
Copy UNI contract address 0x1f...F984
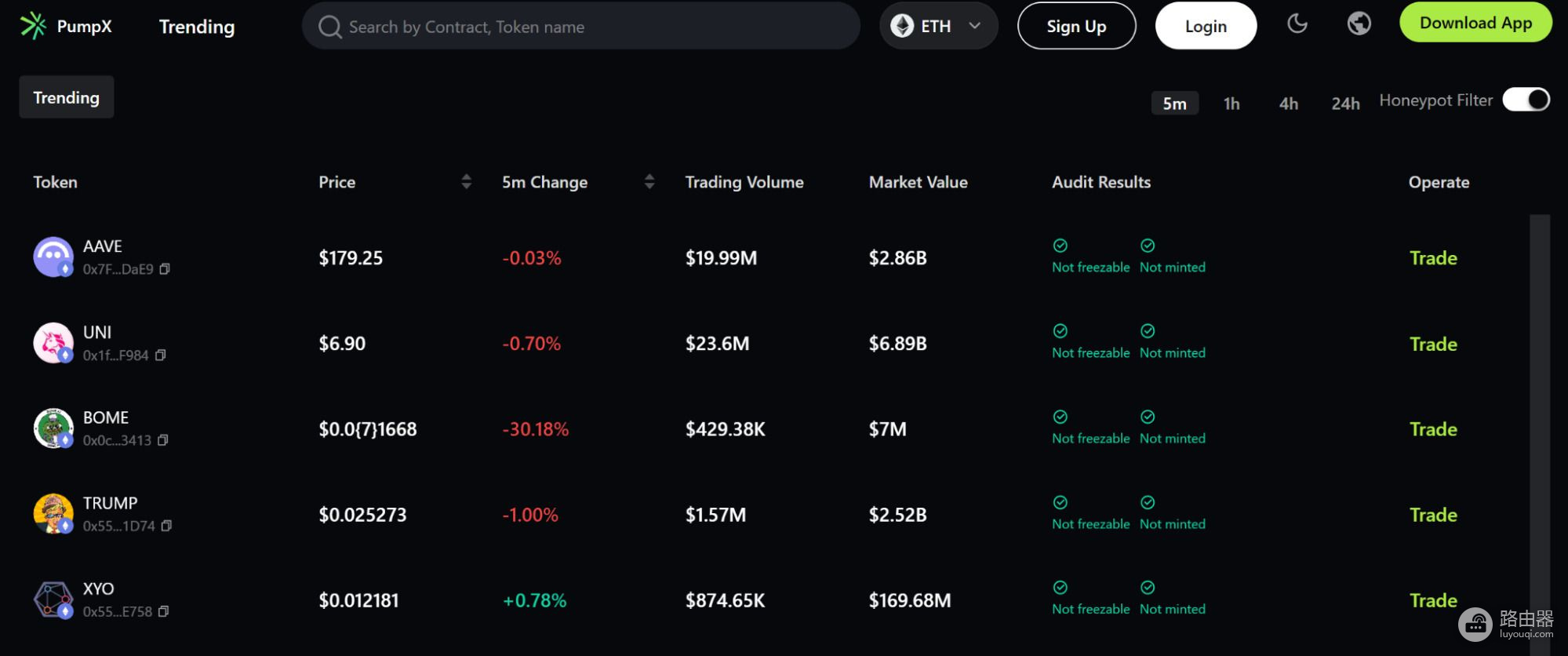pos(160,355)
